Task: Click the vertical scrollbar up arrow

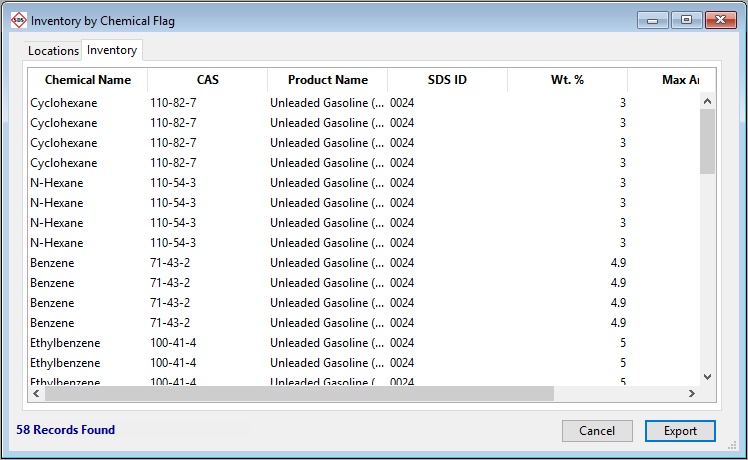Action: pos(707,101)
